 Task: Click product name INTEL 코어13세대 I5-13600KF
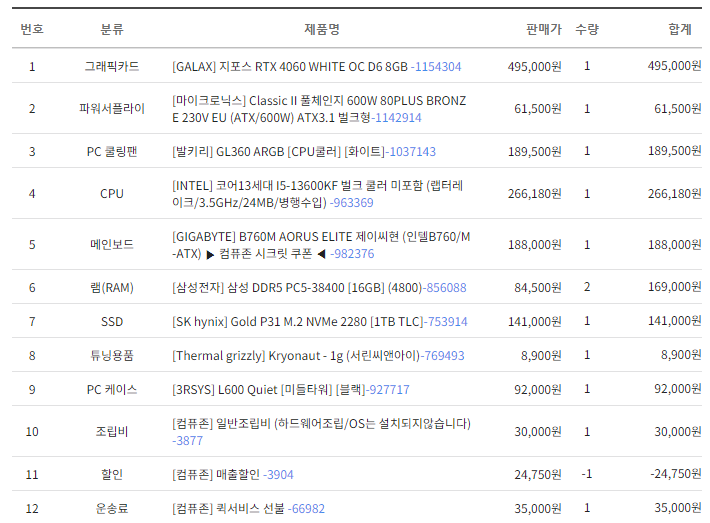click(x=317, y=194)
